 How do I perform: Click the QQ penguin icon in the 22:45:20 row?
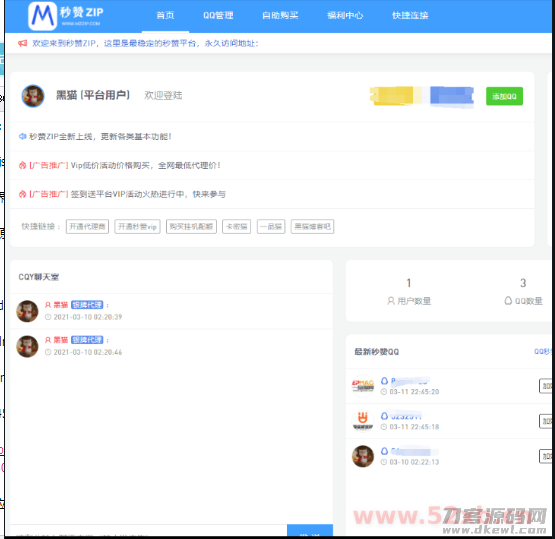pyautogui.click(x=384, y=381)
